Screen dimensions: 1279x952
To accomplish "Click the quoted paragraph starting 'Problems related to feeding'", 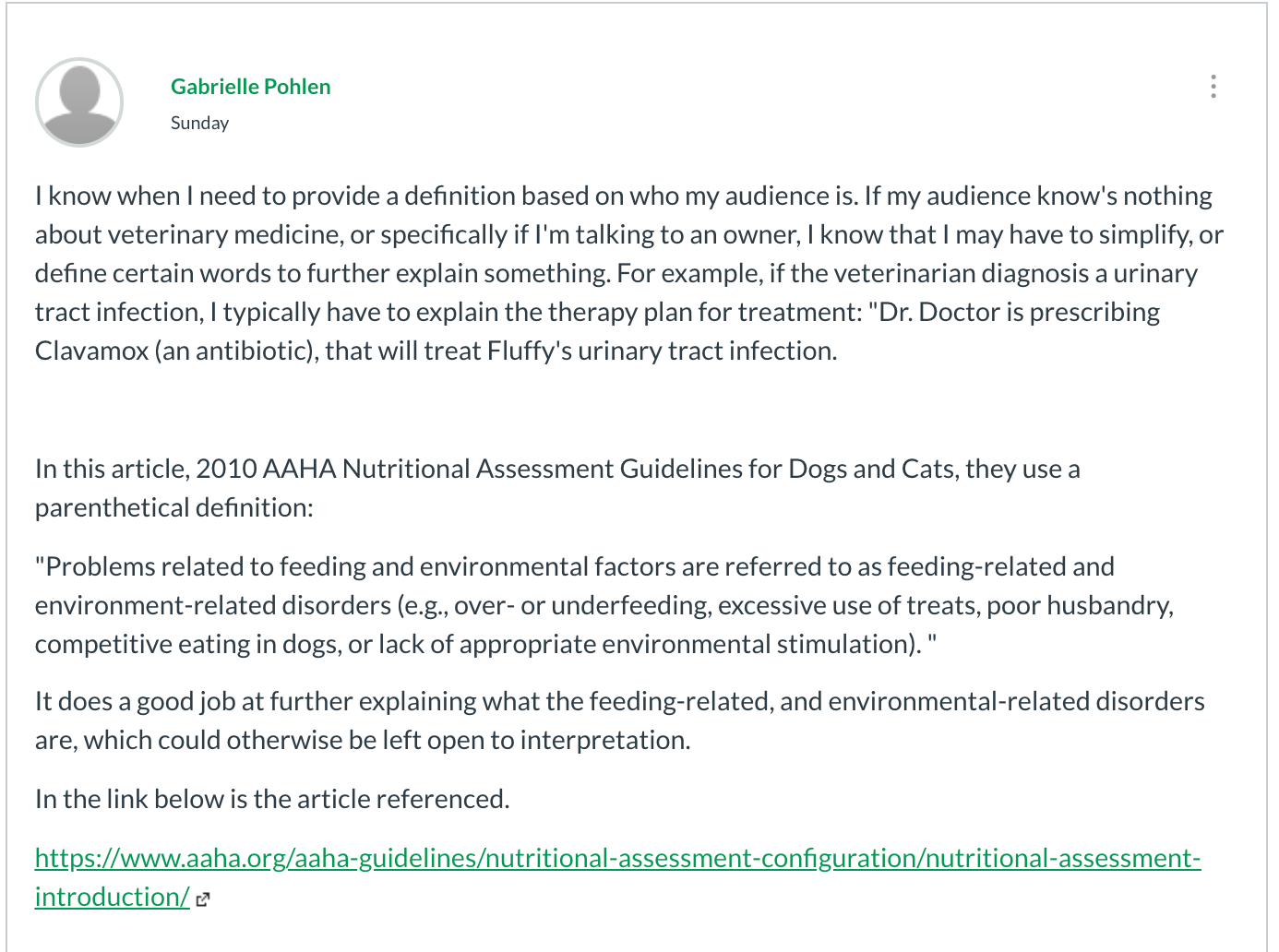I will coord(604,605).
